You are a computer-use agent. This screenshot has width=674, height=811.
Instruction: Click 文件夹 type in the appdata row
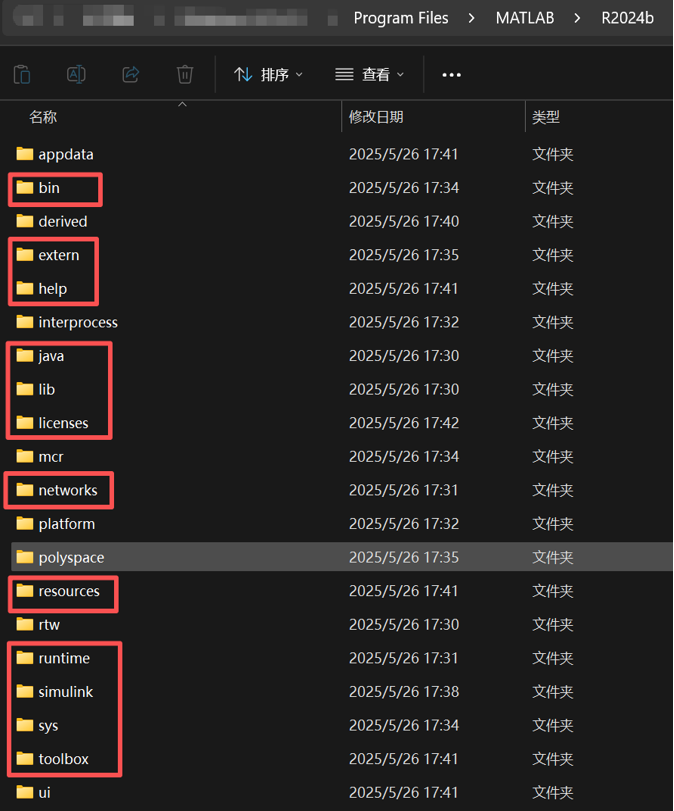tap(552, 154)
